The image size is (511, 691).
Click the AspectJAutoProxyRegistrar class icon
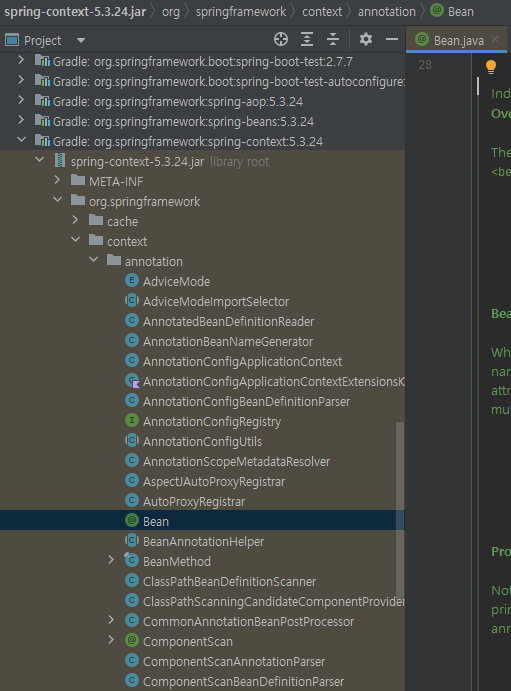(132, 480)
